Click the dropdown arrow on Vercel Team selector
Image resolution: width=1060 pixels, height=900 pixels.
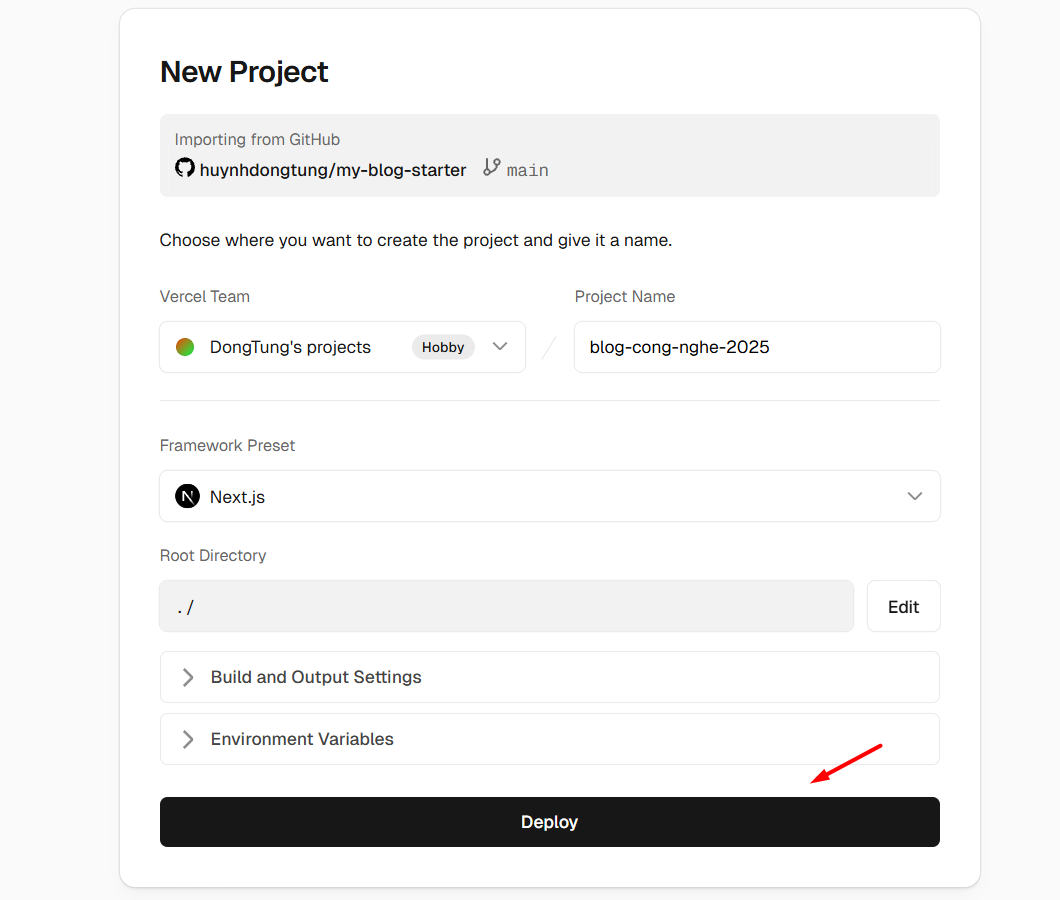coord(500,347)
